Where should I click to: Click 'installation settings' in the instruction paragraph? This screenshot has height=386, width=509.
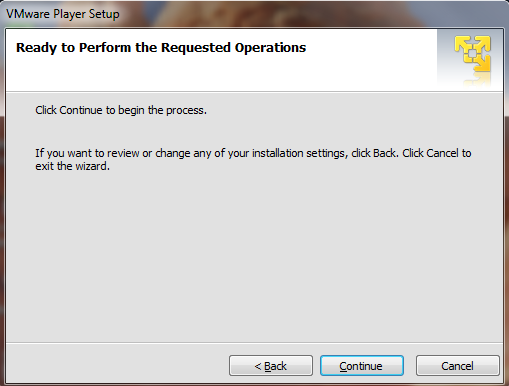point(298,153)
